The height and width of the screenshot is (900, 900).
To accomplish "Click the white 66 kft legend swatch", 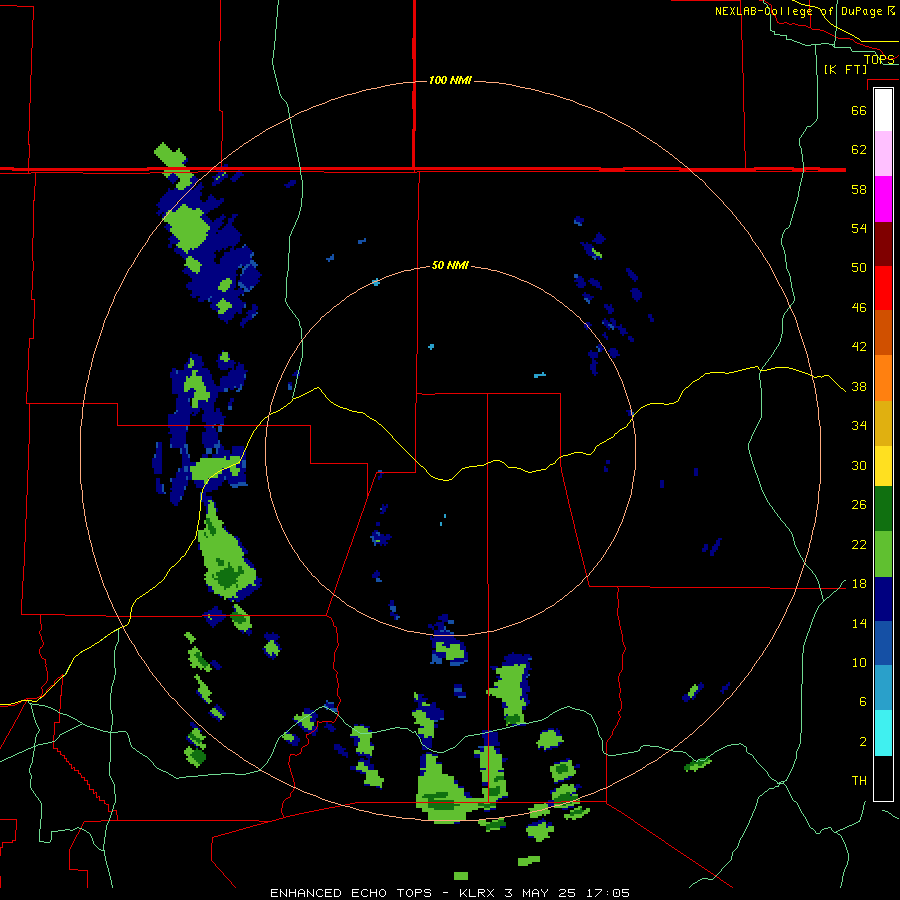I will 883,110.
